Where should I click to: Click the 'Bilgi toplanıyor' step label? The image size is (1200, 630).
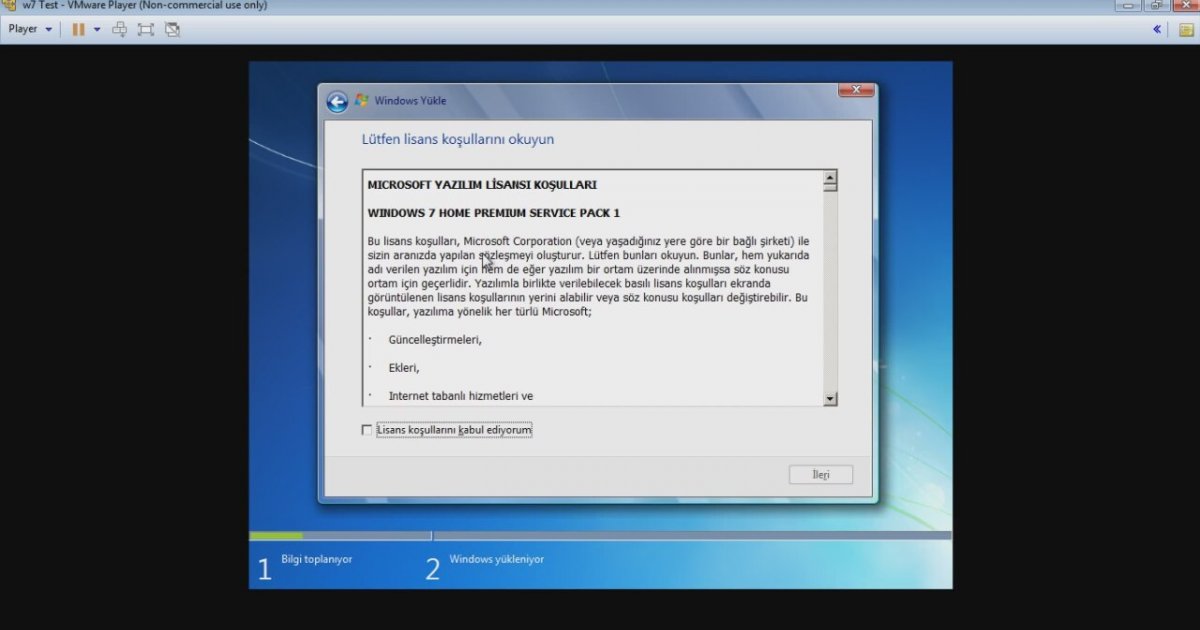(317, 559)
